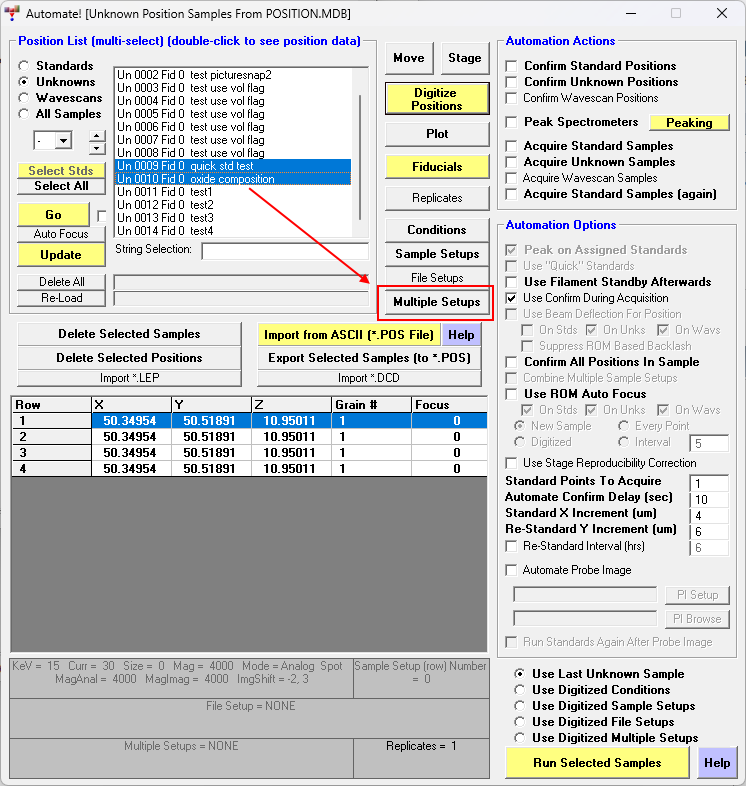The height and width of the screenshot is (786, 746).
Task: Enable Confirm Standard Positions checkbox
Action: 513,66
